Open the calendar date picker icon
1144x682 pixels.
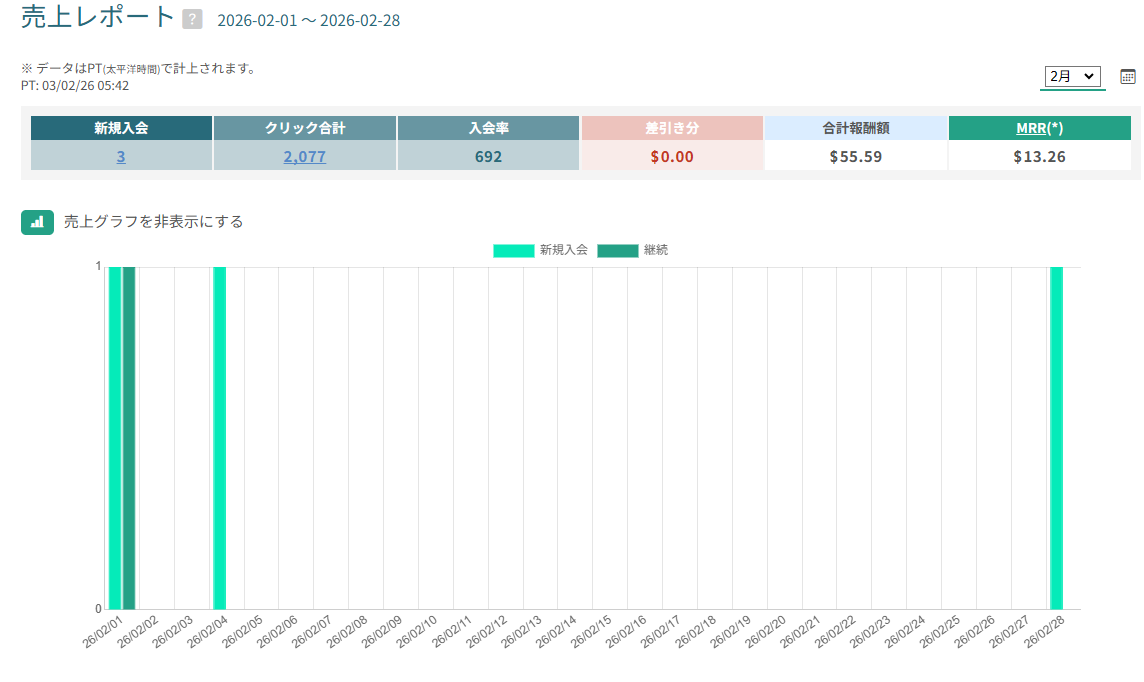tap(1128, 76)
